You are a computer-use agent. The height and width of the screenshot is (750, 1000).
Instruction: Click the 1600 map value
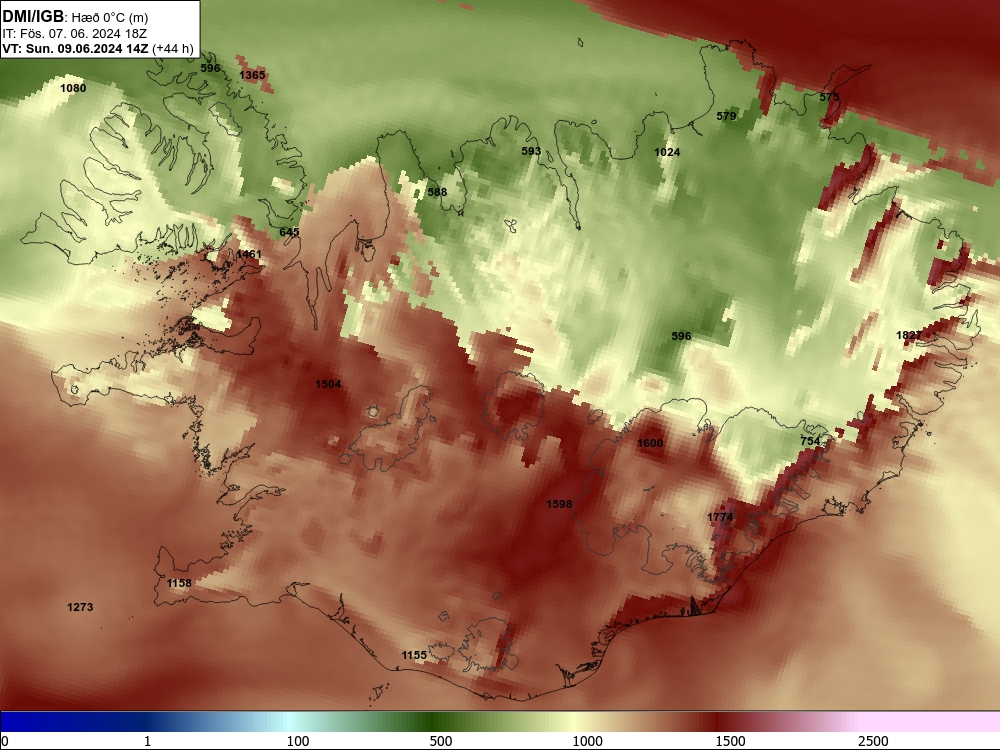pyautogui.click(x=650, y=443)
